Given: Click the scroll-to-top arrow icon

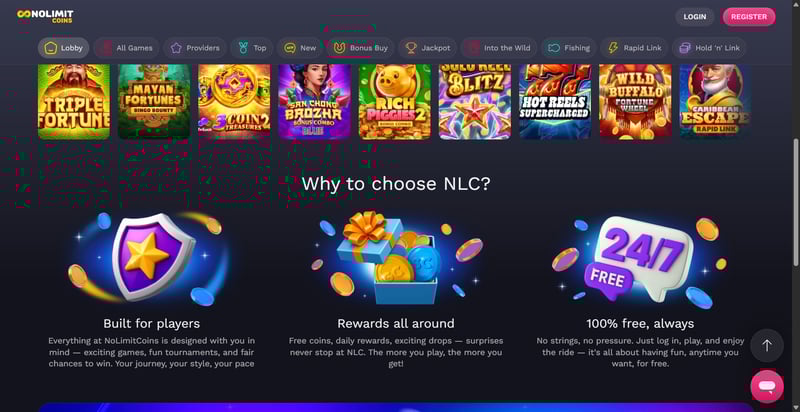Looking at the screenshot, I should coord(766,346).
